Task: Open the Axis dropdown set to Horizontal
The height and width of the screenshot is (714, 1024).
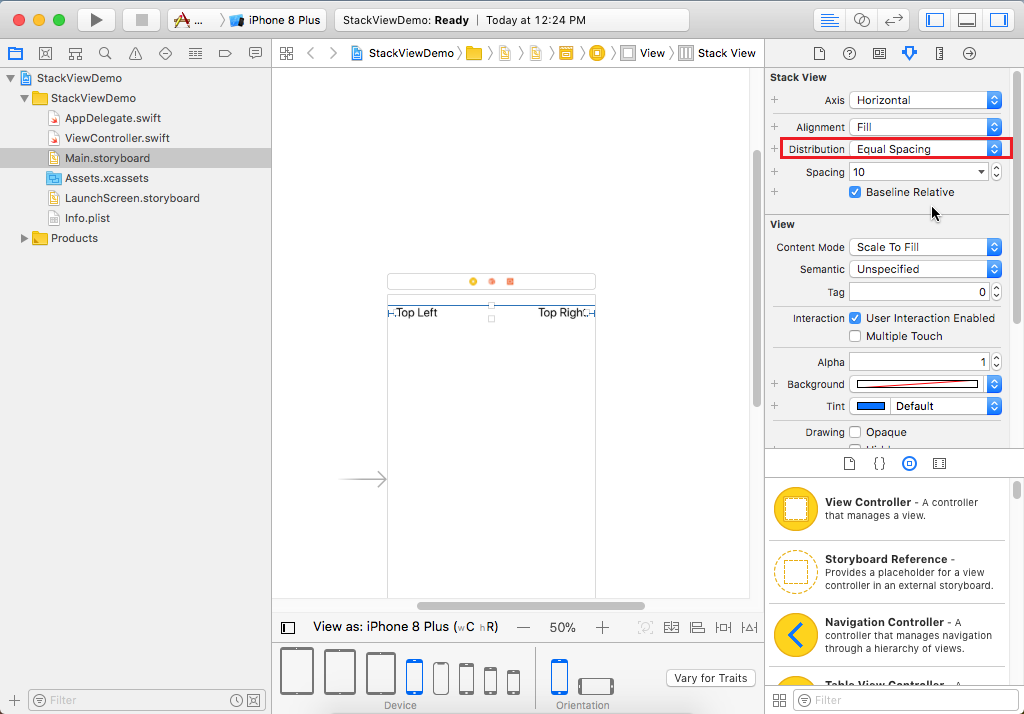Action: pyautogui.click(x=925, y=100)
